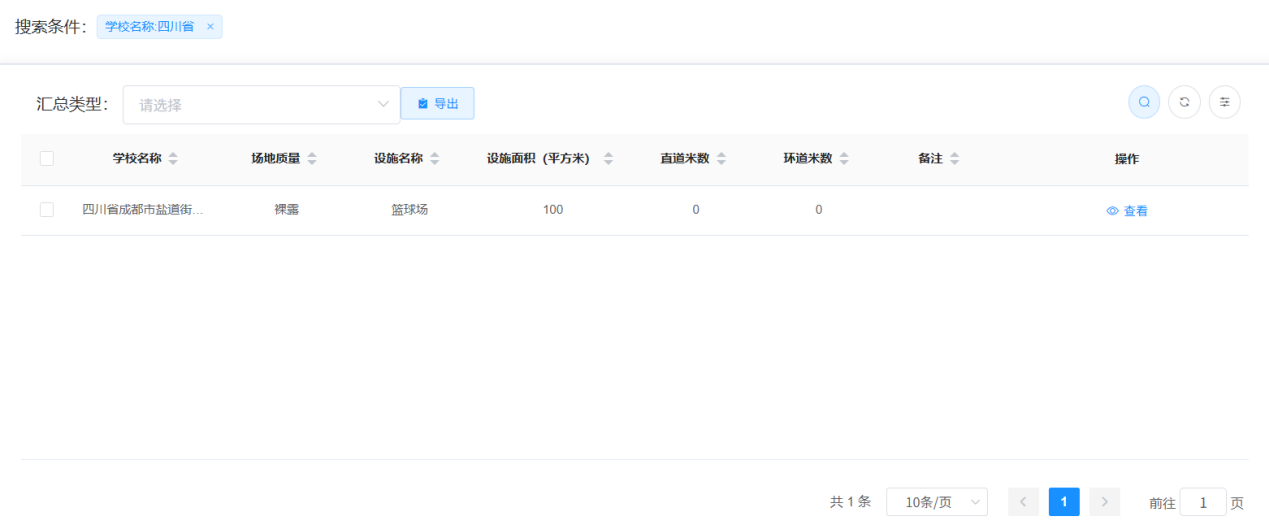Click 查看 link for the basketball court row
This screenshot has width=1269, height=525.
click(1127, 211)
